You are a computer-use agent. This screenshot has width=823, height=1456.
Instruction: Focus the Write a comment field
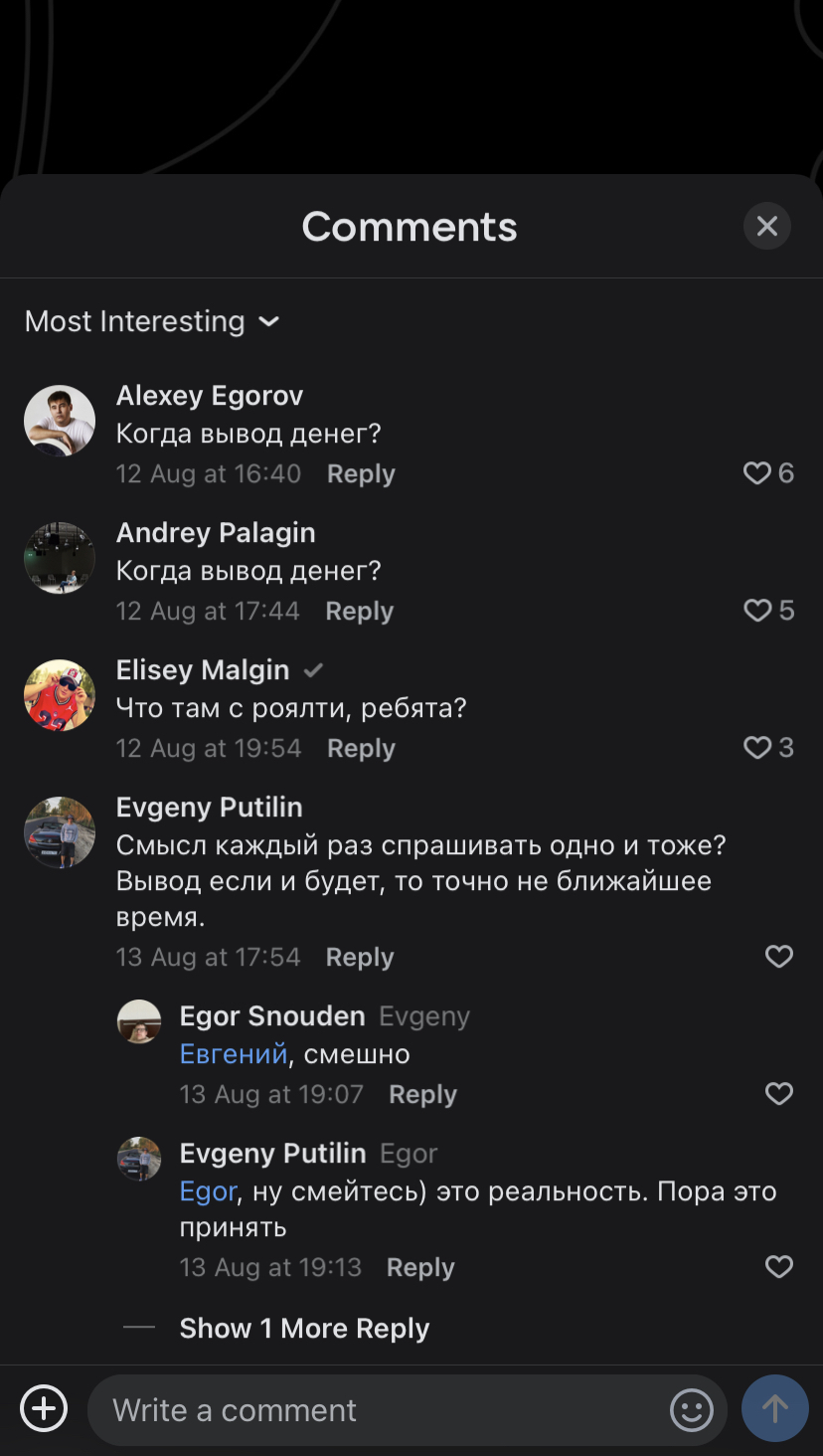(x=378, y=1410)
